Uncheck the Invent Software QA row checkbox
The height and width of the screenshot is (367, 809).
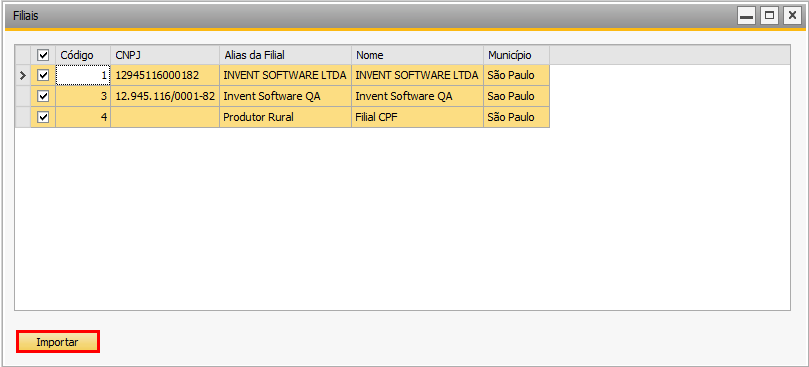click(x=43, y=96)
